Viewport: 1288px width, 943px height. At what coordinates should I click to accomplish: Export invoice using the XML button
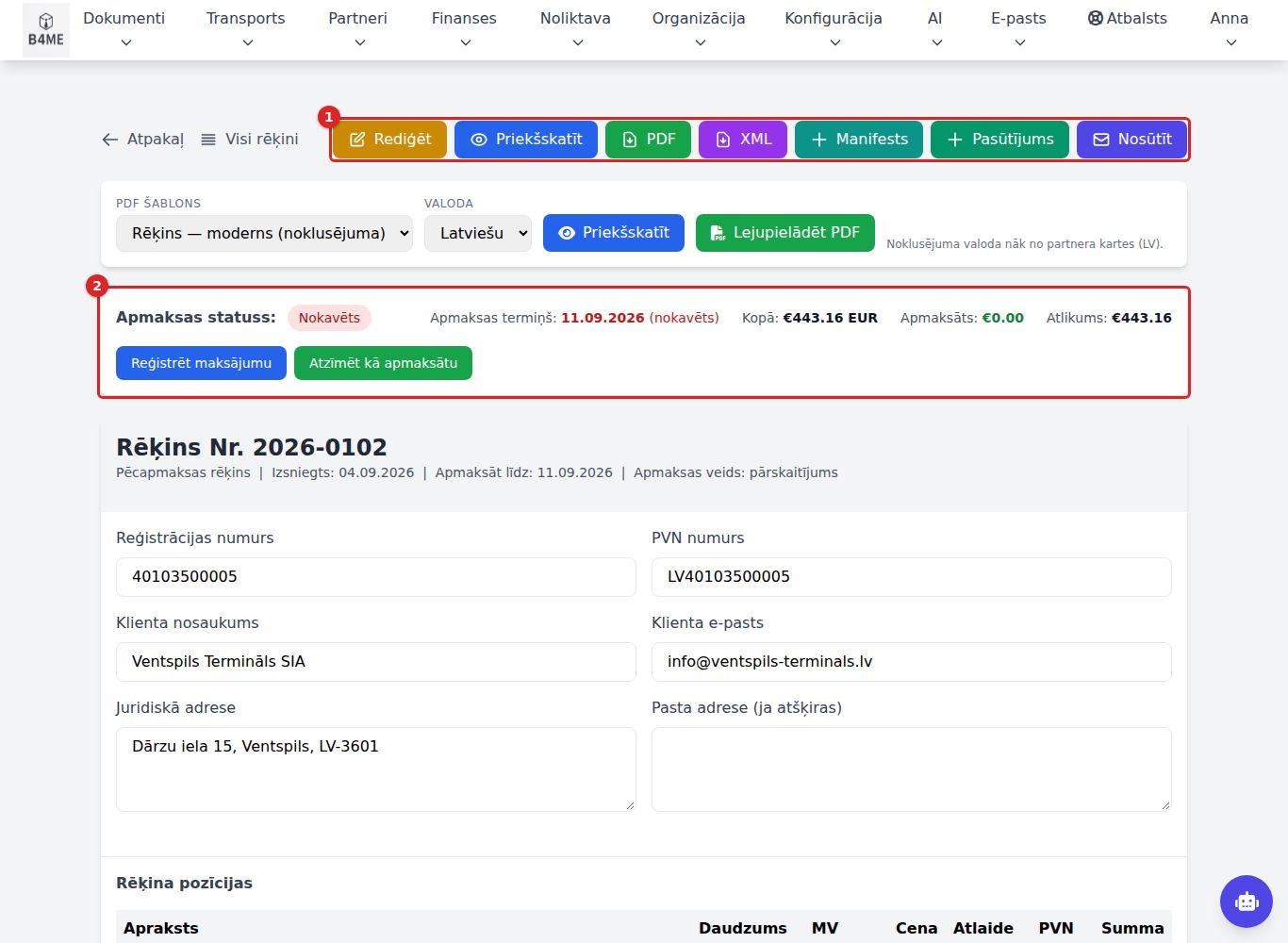point(743,140)
